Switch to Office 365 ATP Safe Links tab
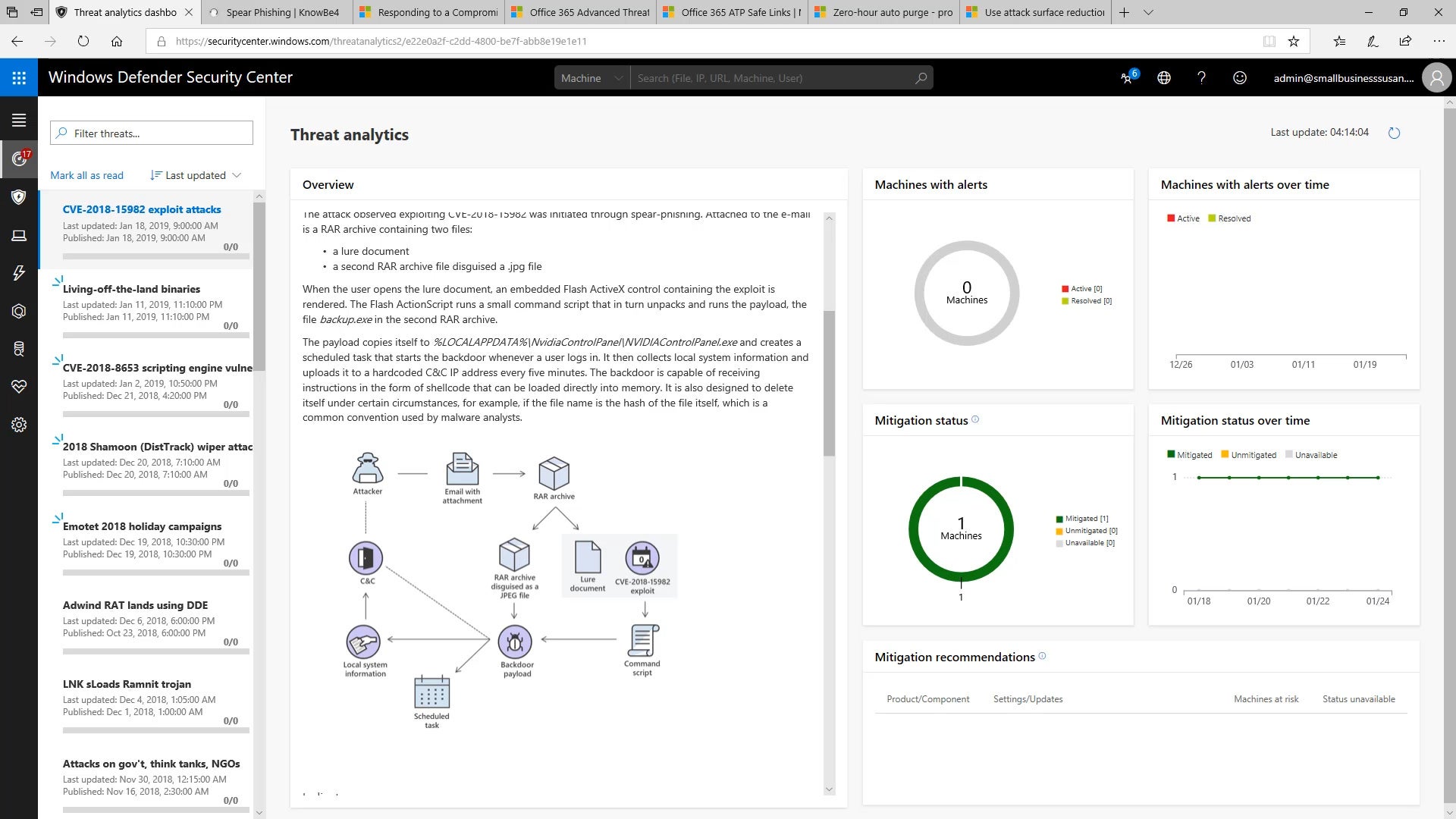This screenshot has height=819, width=1456. [x=732, y=12]
